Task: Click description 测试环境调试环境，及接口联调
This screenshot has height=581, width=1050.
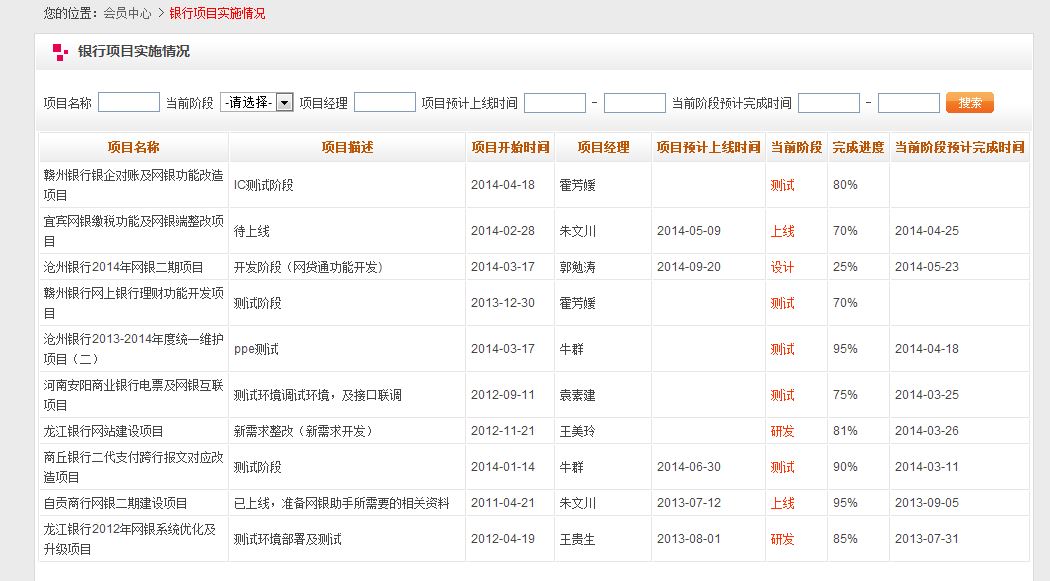Action: (x=317, y=396)
